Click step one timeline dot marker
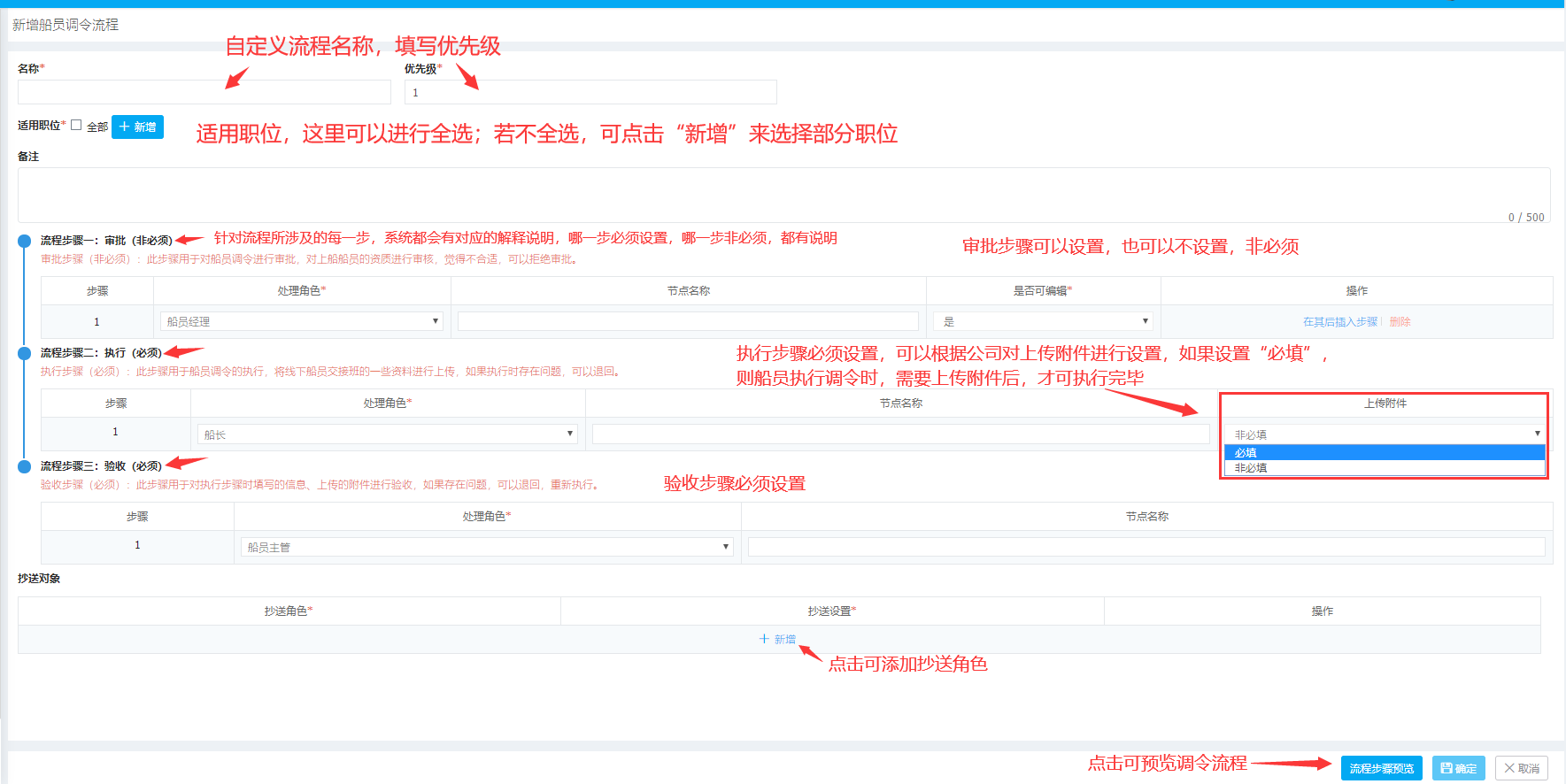Screen dimensions: 1566x784 [25, 241]
